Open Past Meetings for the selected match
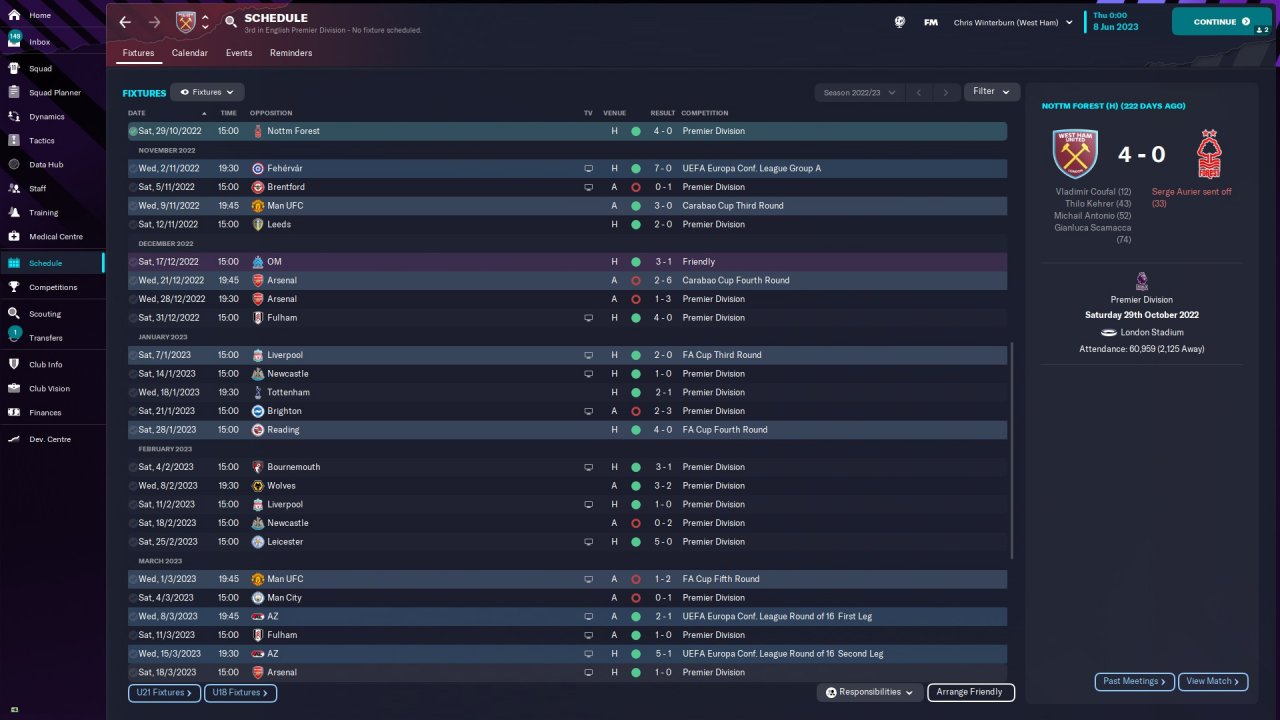This screenshot has height=720, width=1280. click(1135, 681)
